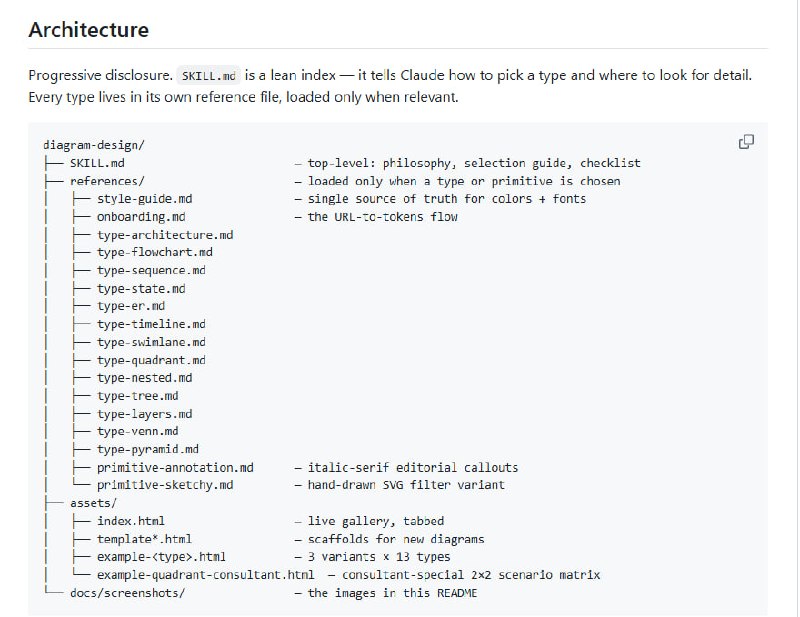
Task: Click example-quadrant-consultant.html entry
Action: pos(205,575)
